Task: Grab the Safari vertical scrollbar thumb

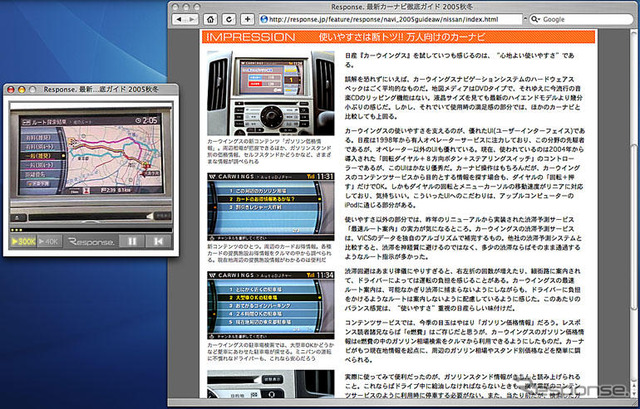Action: tap(634, 227)
